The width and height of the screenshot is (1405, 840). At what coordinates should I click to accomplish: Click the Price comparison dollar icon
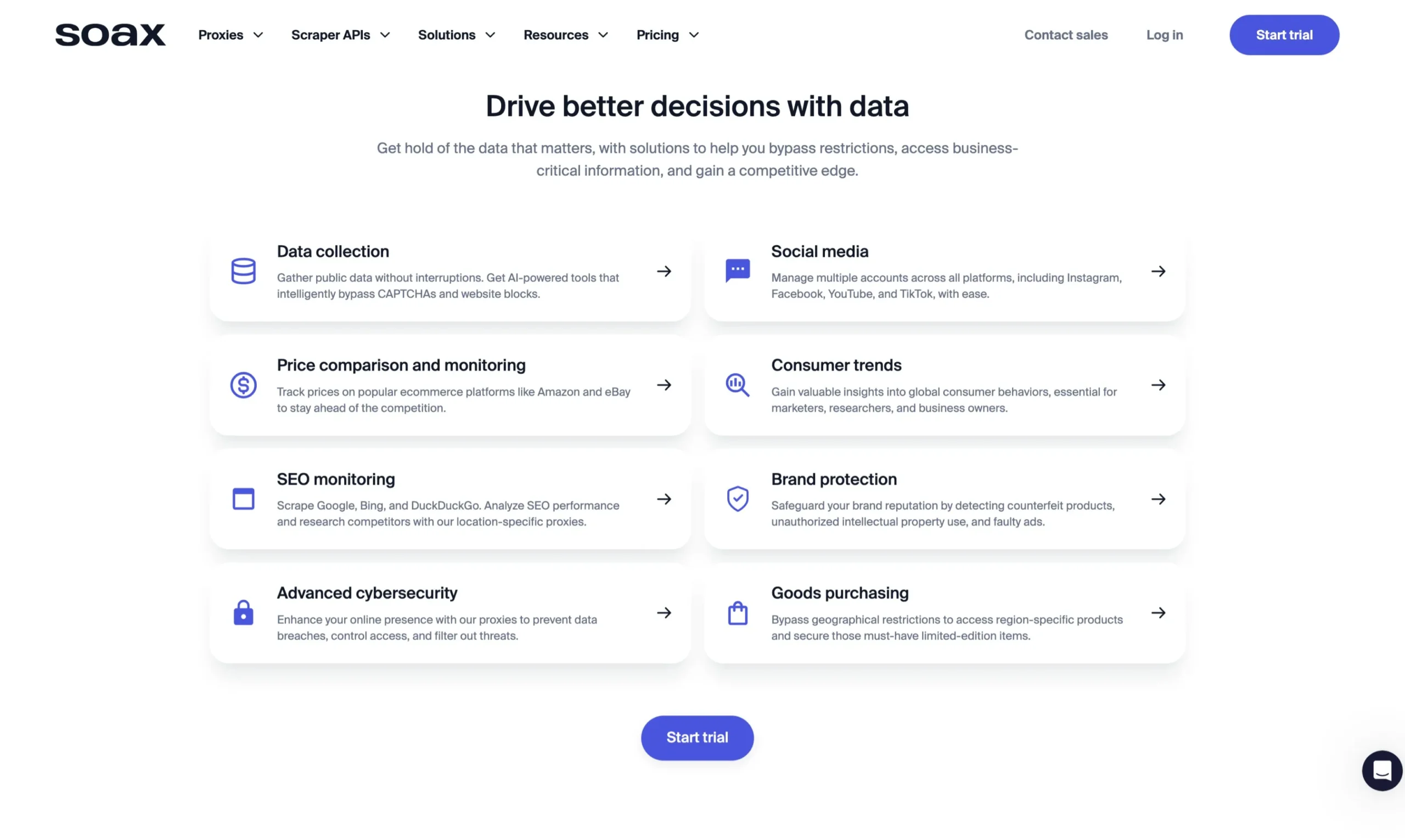(243, 384)
